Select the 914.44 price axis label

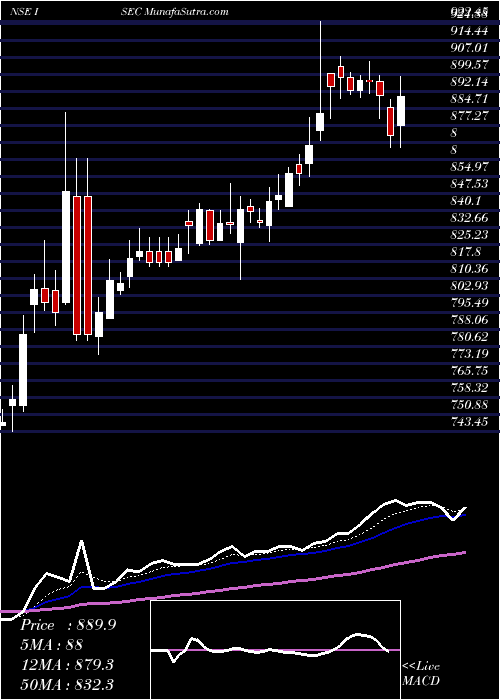469,31
